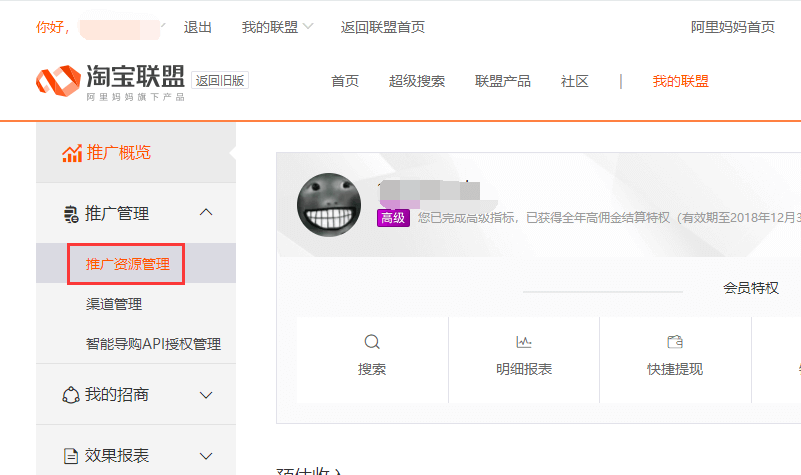Click the 退出 logout link
The width and height of the screenshot is (801, 475).
198,27
